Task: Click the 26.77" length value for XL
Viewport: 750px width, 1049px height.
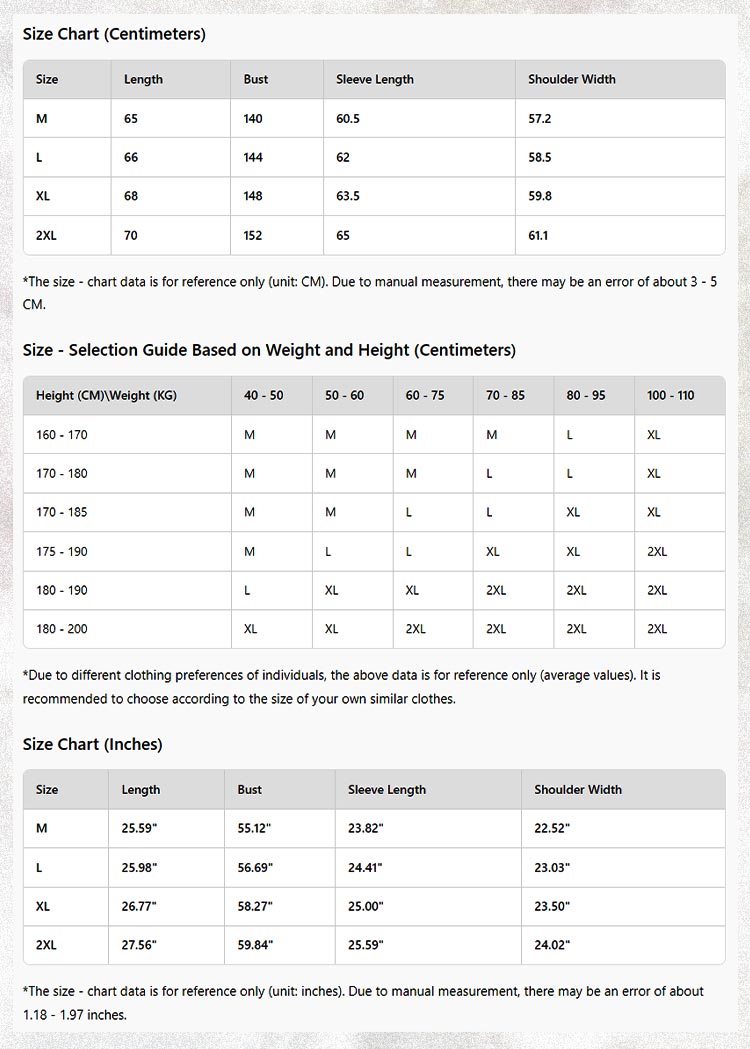Action: 139,906
